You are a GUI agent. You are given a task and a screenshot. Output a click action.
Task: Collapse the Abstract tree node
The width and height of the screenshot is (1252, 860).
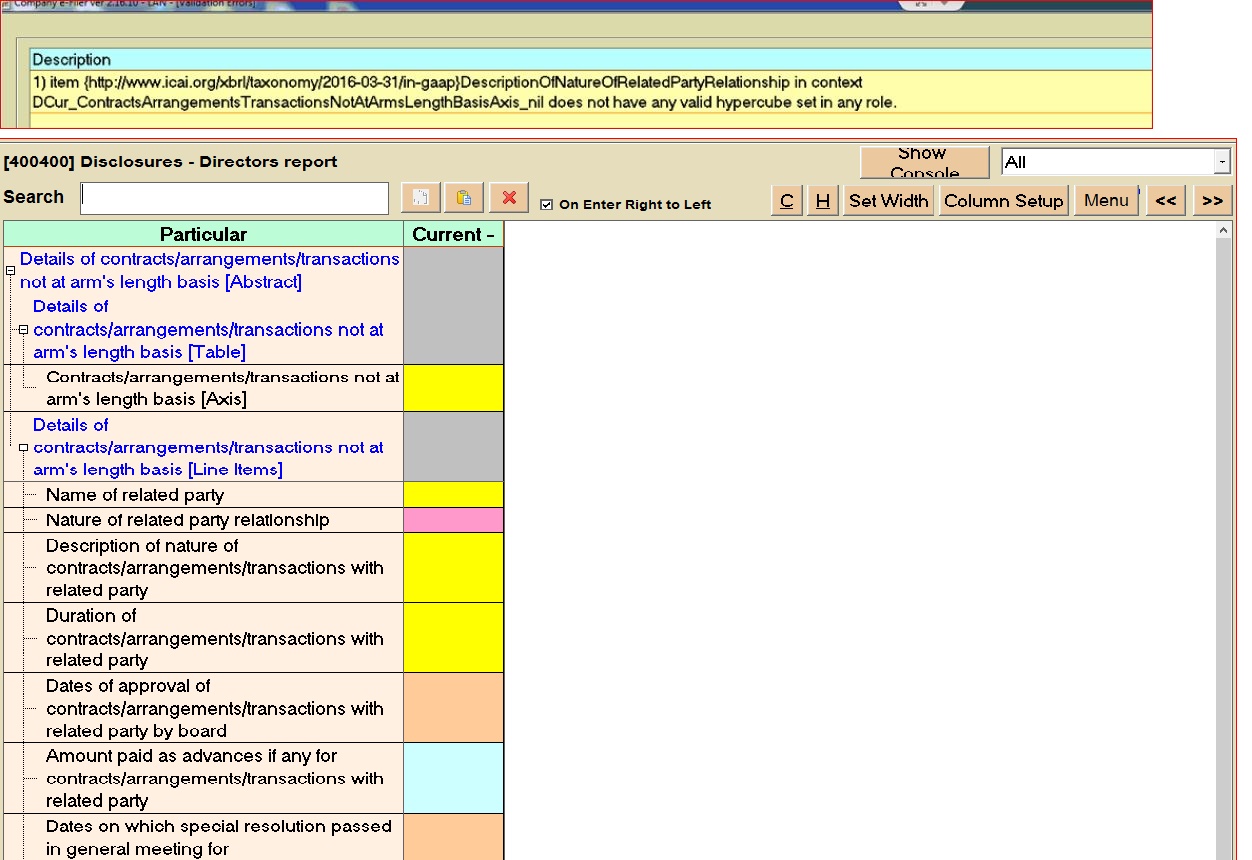(11, 271)
